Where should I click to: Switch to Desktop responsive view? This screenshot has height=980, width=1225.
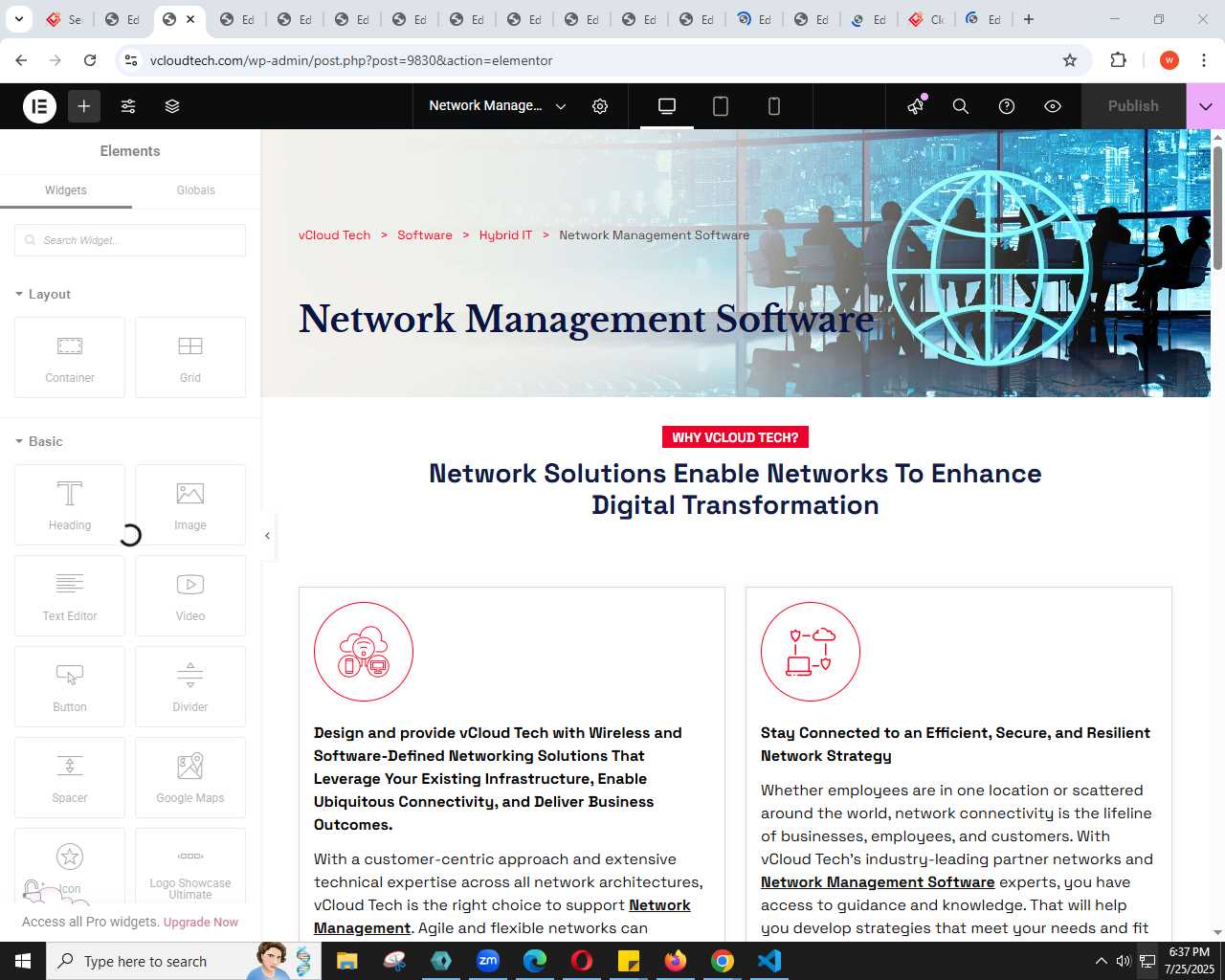(x=667, y=106)
